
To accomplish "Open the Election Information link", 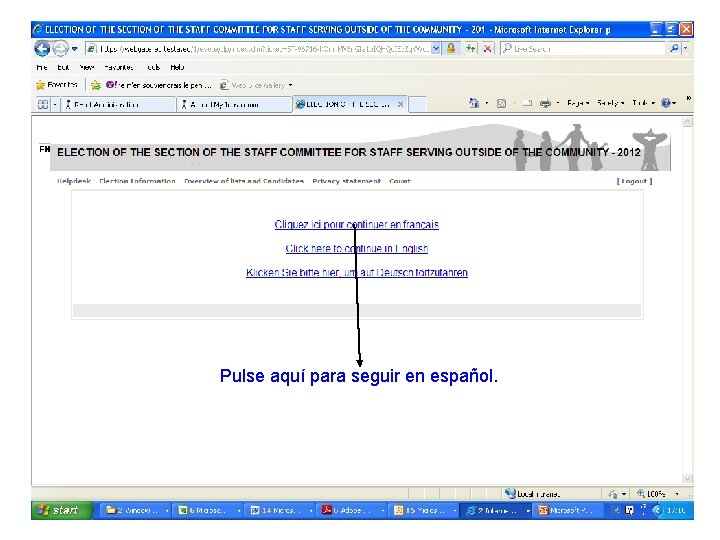I will [x=137, y=181].
